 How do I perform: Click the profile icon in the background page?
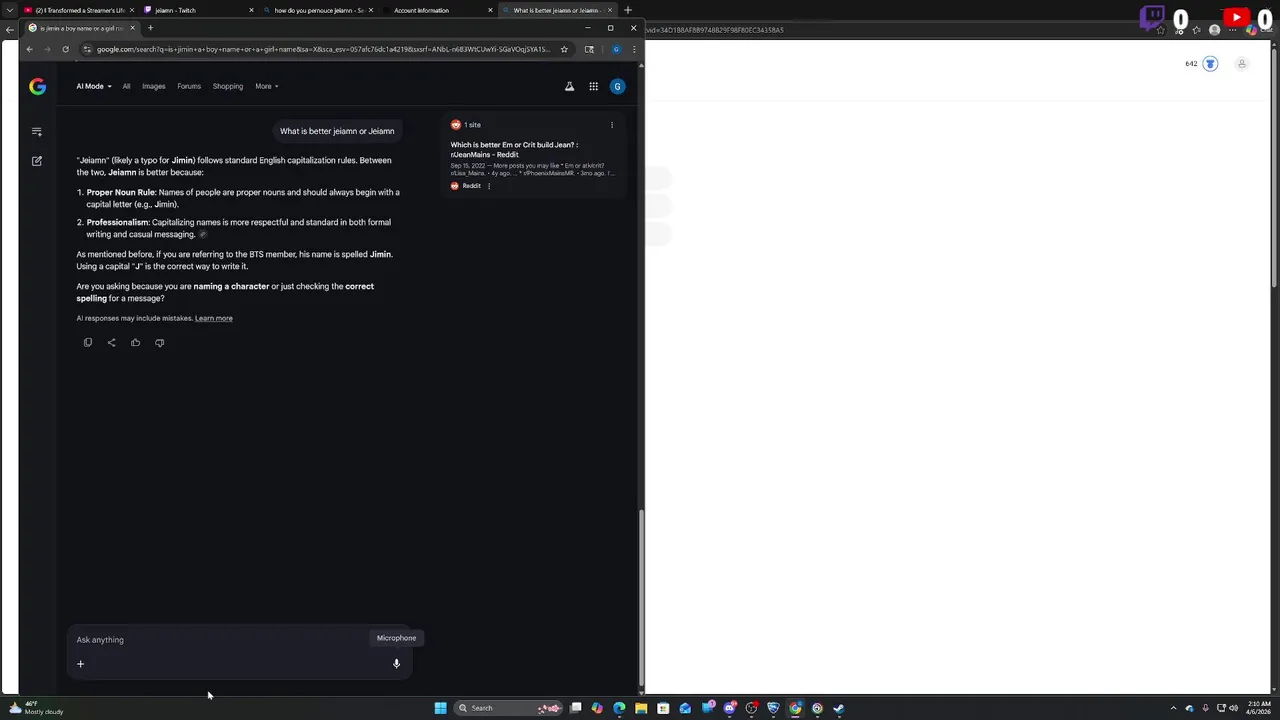tap(1242, 64)
